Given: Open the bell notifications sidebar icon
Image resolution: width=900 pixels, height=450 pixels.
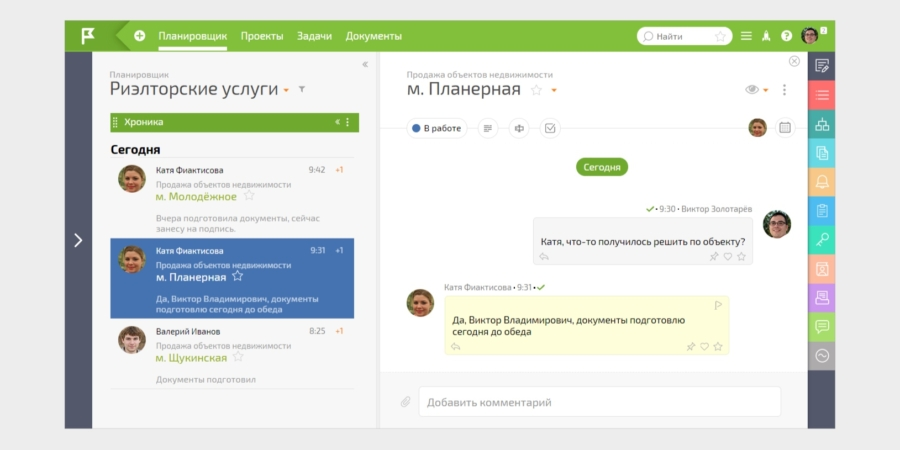Looking at the screenshot, I should point(822,183).
